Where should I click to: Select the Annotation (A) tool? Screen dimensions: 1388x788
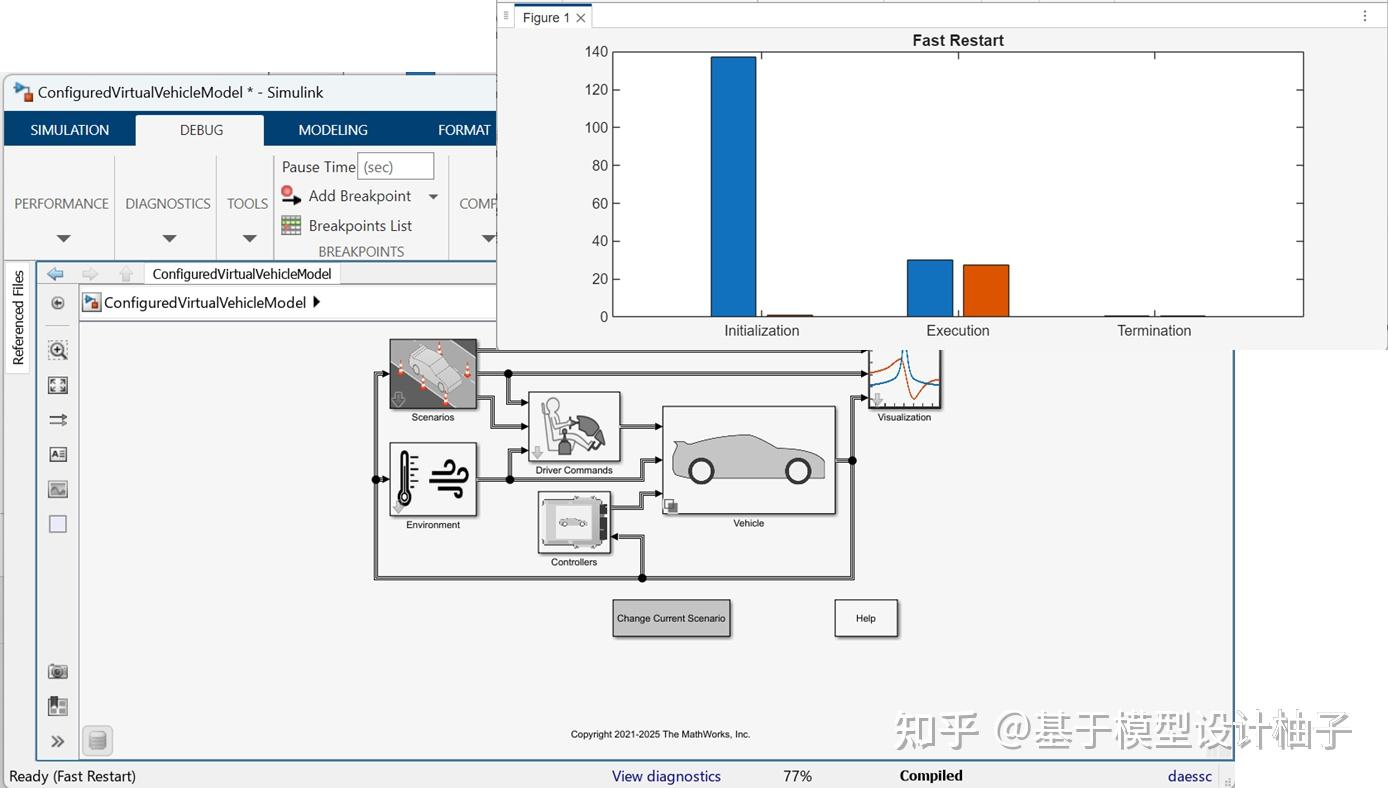point(58,454)
